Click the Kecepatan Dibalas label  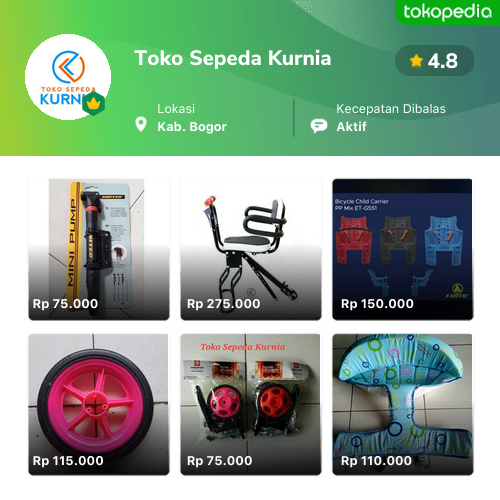pyautogui.click(x=391, y=109)
